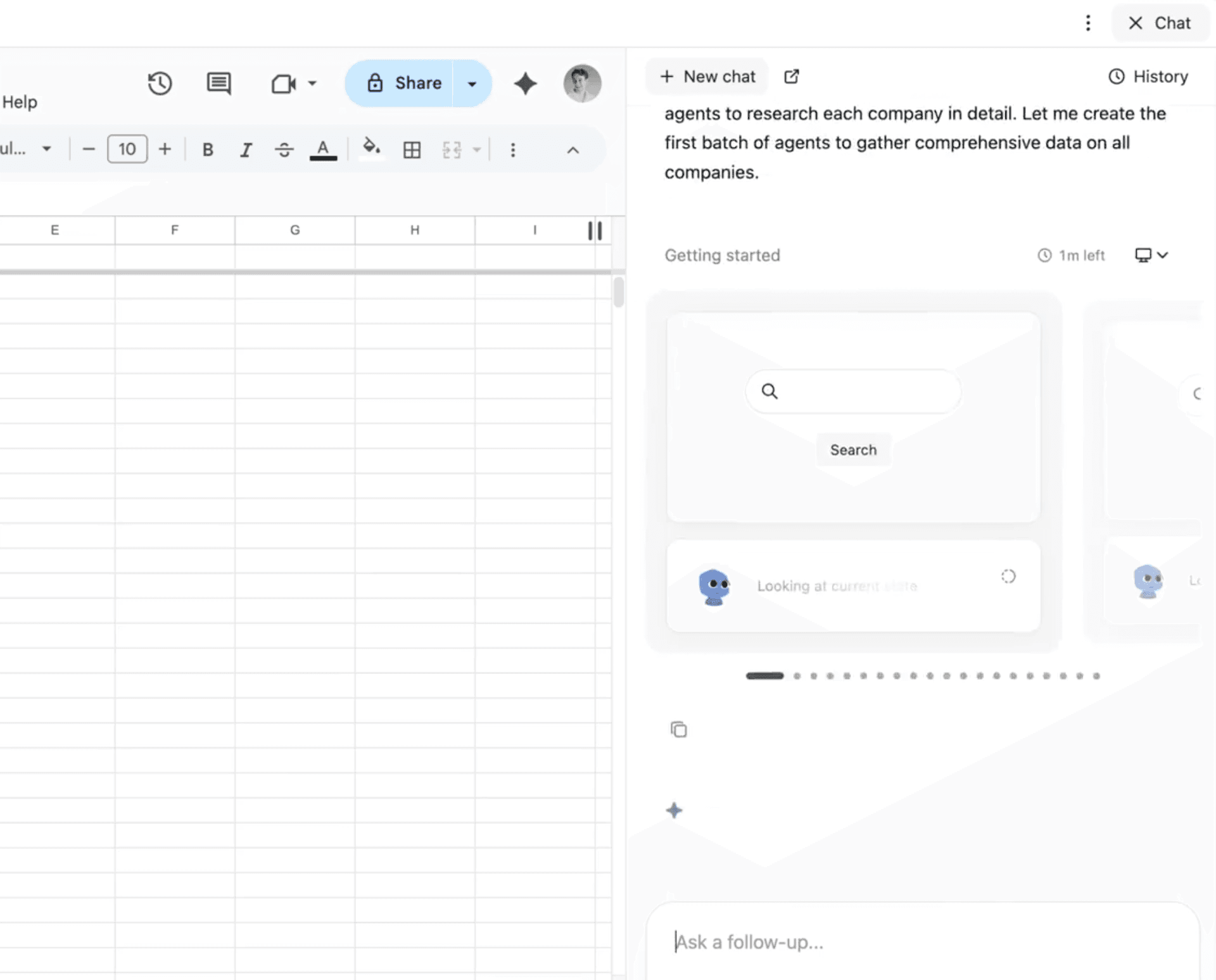Click the strikethrough formatting icon
Image resolution: width=1216 pixels, height=980 pixels.
tap(284, 150)
